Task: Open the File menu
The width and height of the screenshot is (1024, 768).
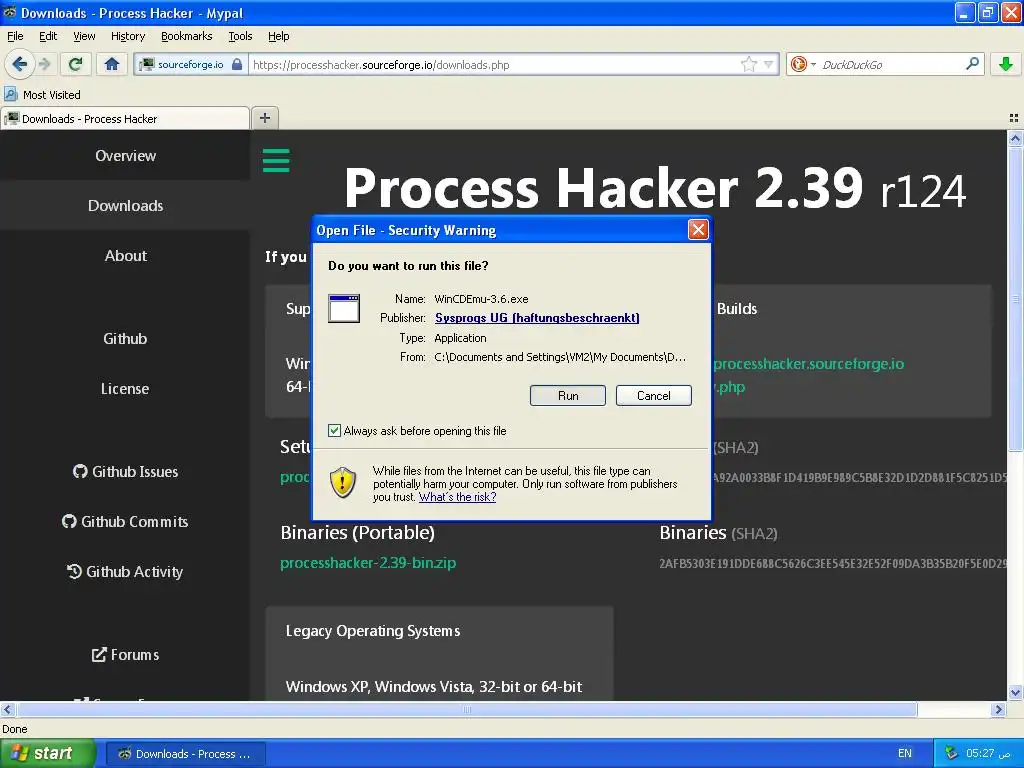Action: pyautogui.click(x=15, y=36)
